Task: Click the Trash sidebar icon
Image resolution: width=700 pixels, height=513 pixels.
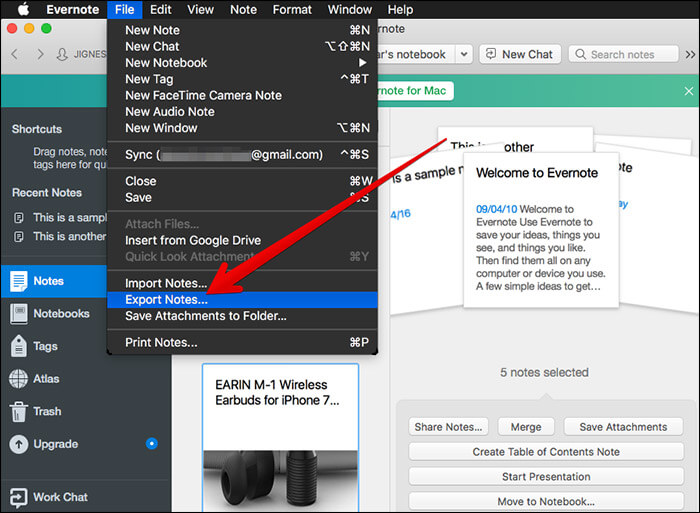Action: (18, 411)
